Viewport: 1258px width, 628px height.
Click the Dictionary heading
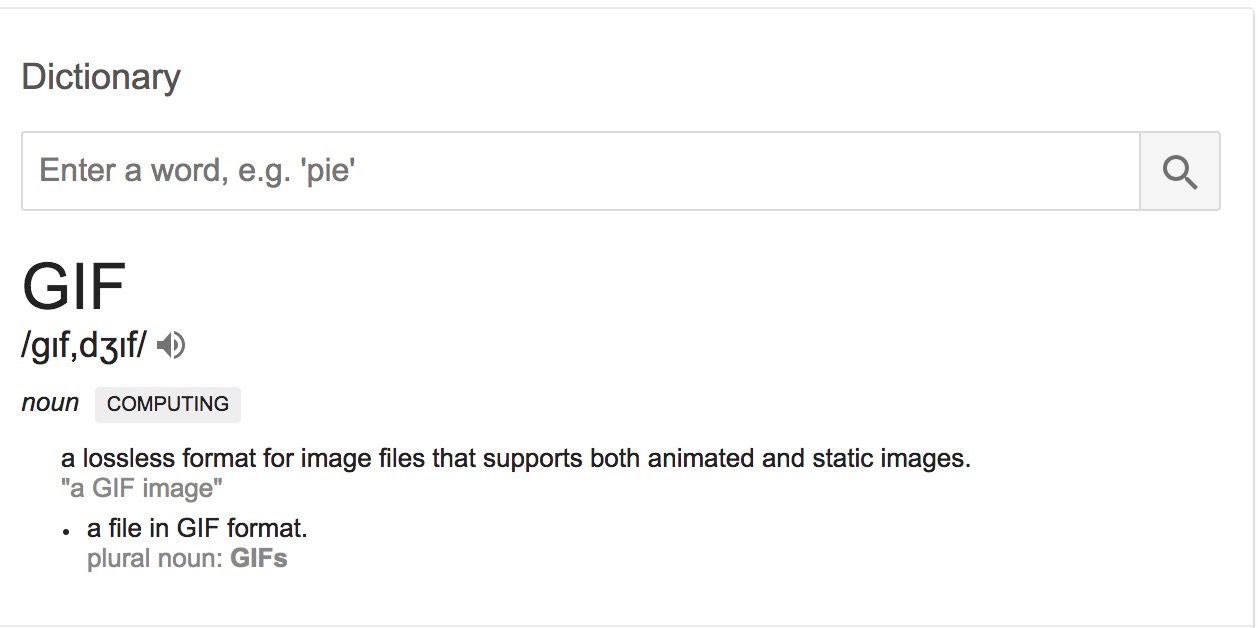[101, 77]
